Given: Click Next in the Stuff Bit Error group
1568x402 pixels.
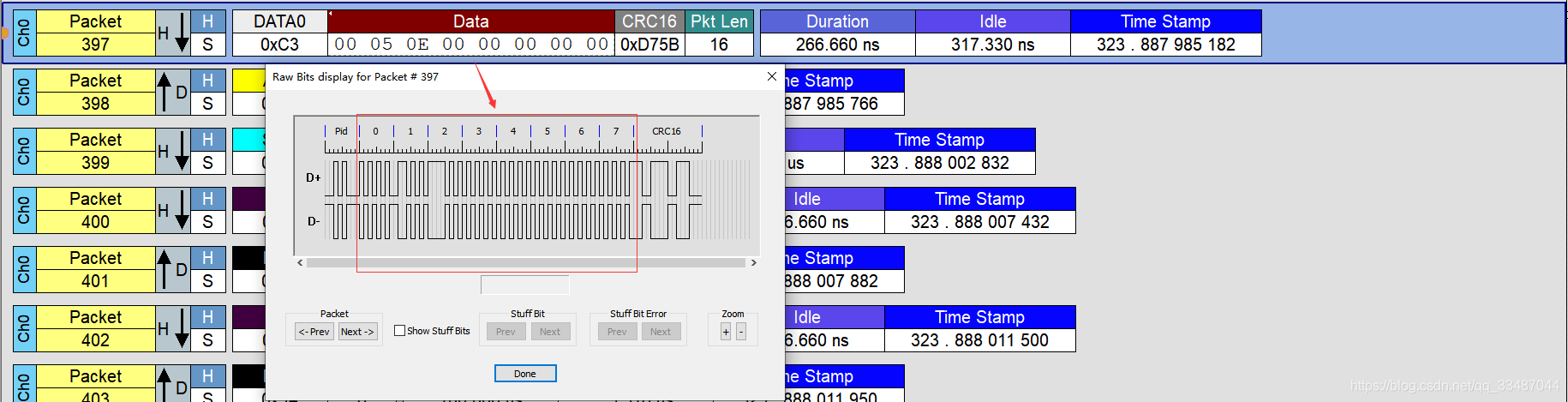Looking at the screenshot, I should tap(661, 332).
